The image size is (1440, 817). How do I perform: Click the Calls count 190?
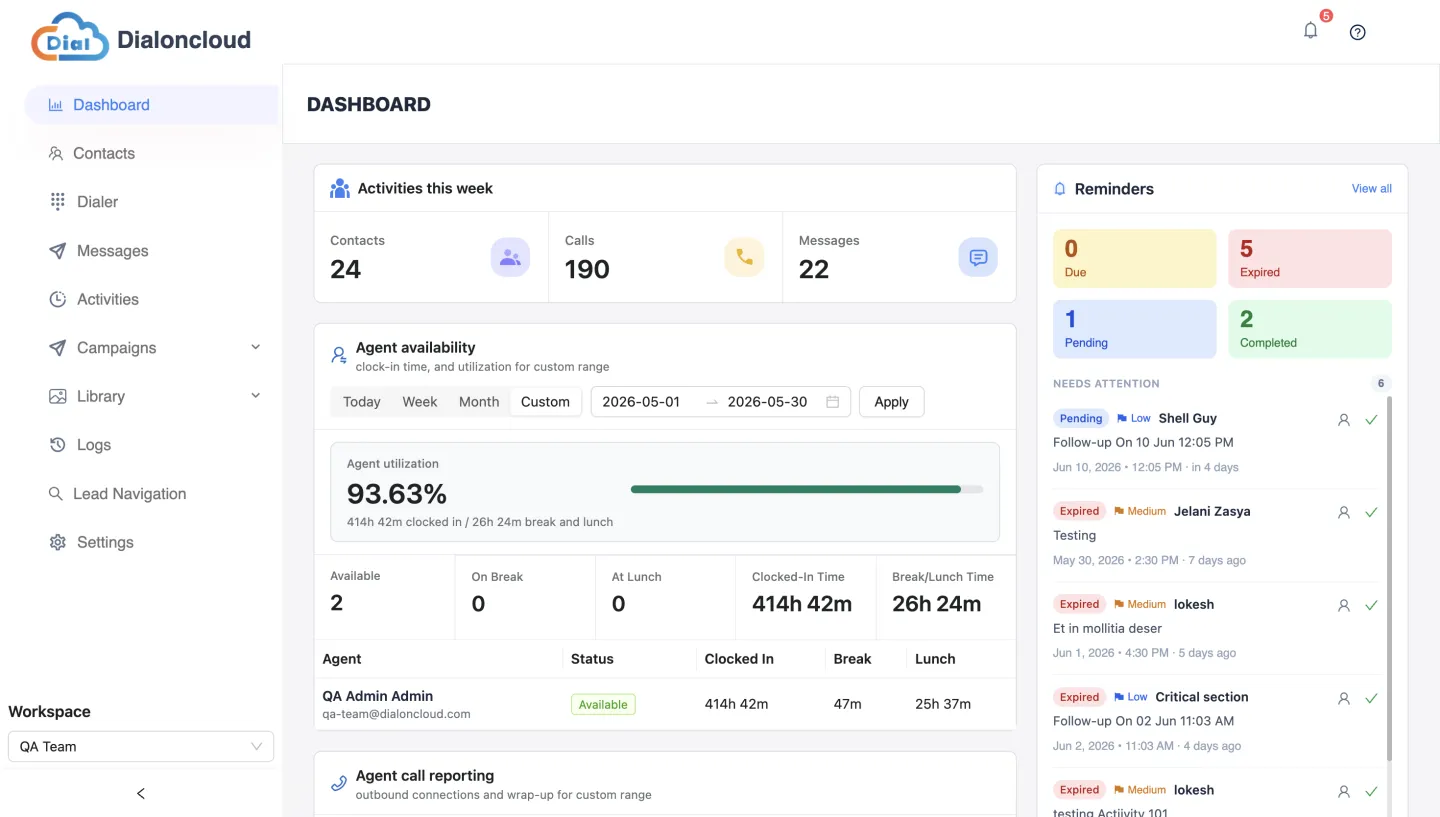587,269
